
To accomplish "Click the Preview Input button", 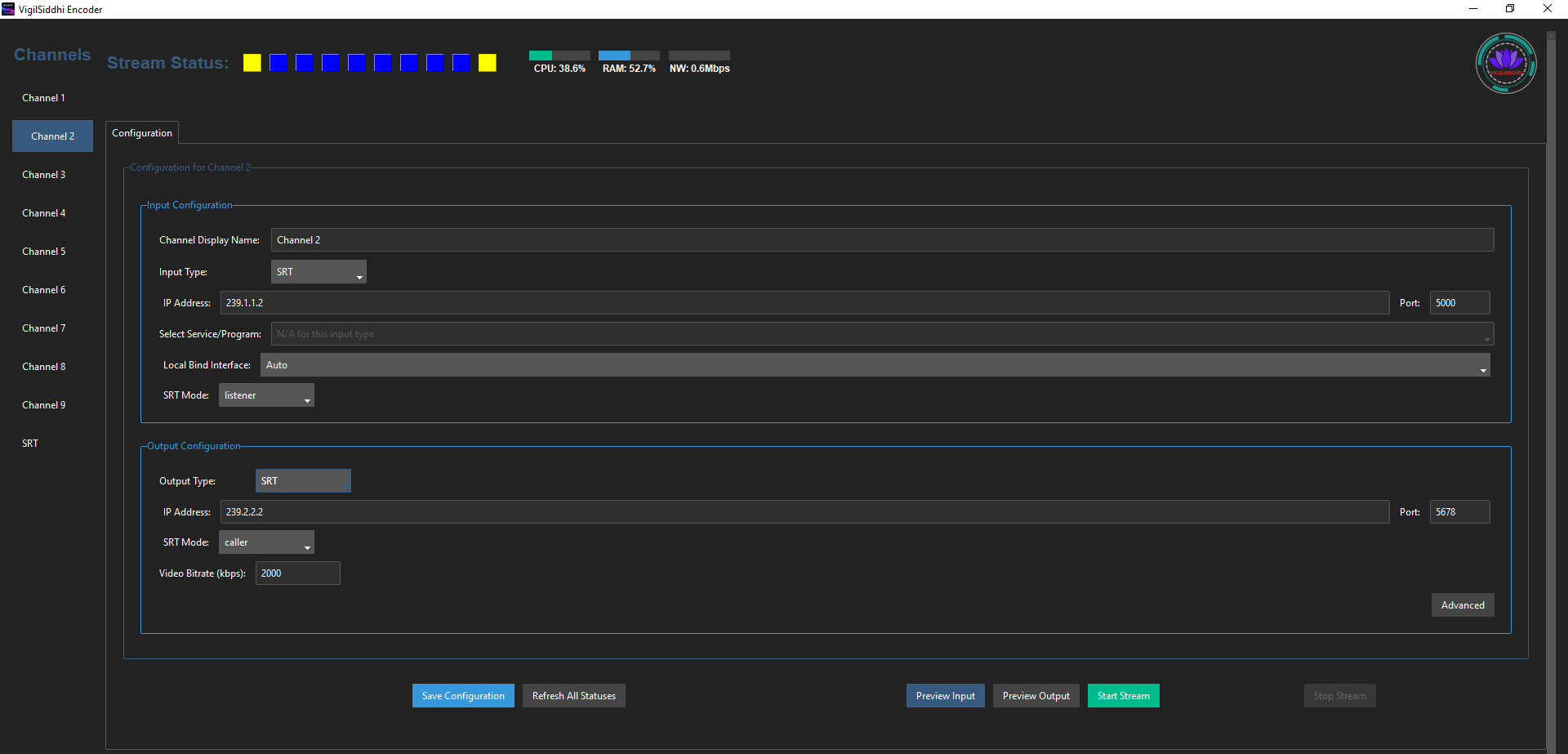I will [945, 696].
